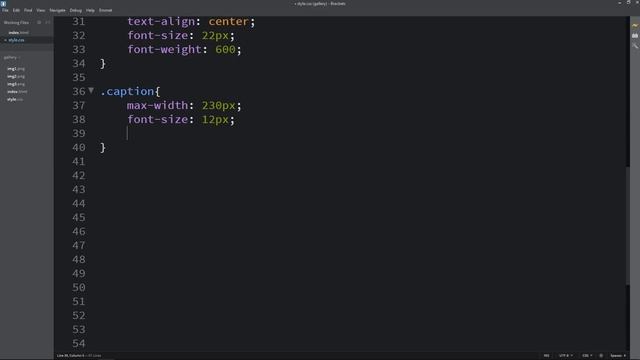Open the File menu

point(5,10)
